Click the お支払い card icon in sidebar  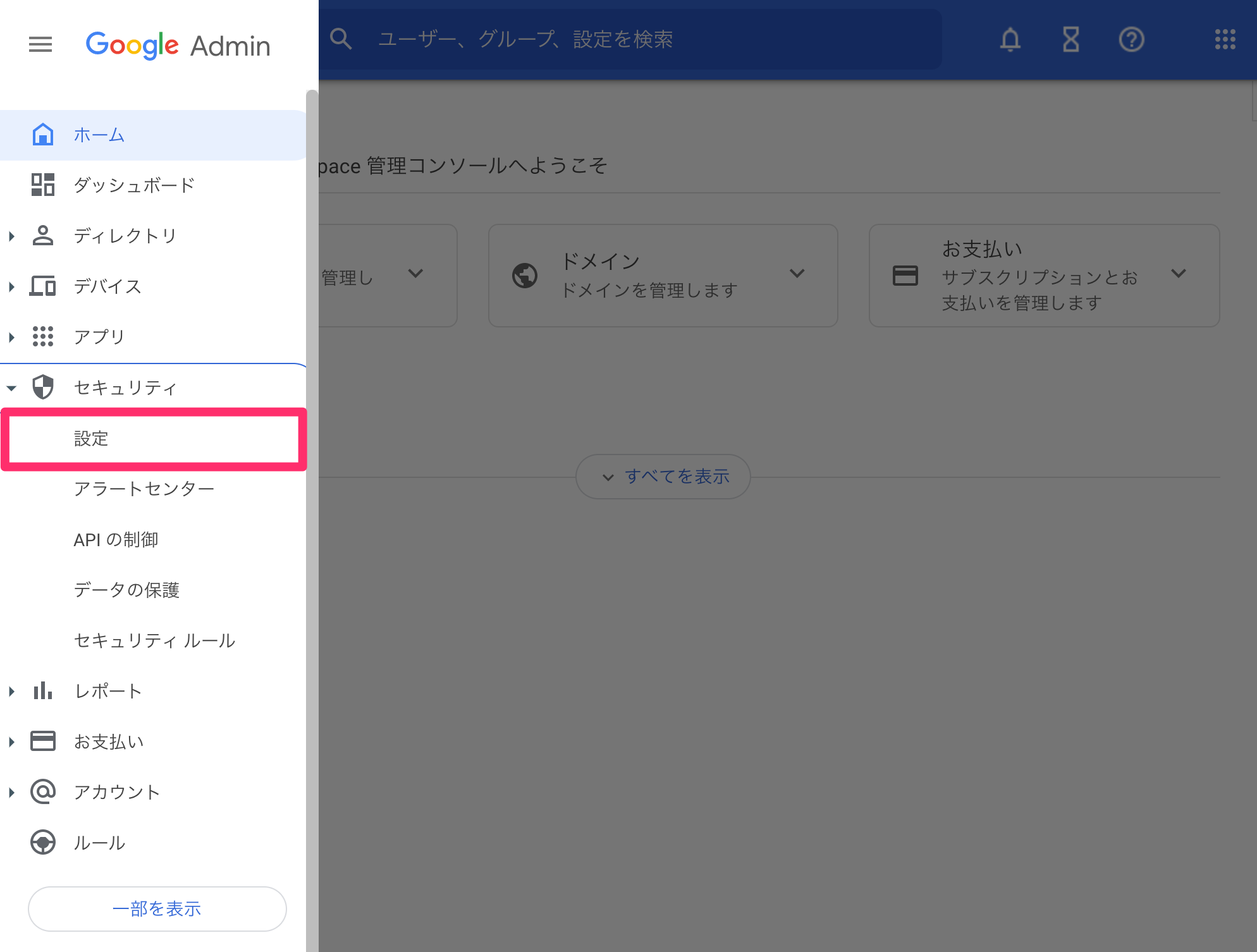coord(43,741)
